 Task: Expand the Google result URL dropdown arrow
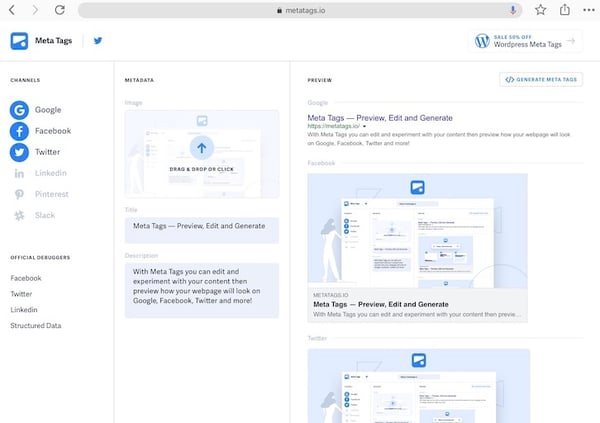click(x=364, y=126)
